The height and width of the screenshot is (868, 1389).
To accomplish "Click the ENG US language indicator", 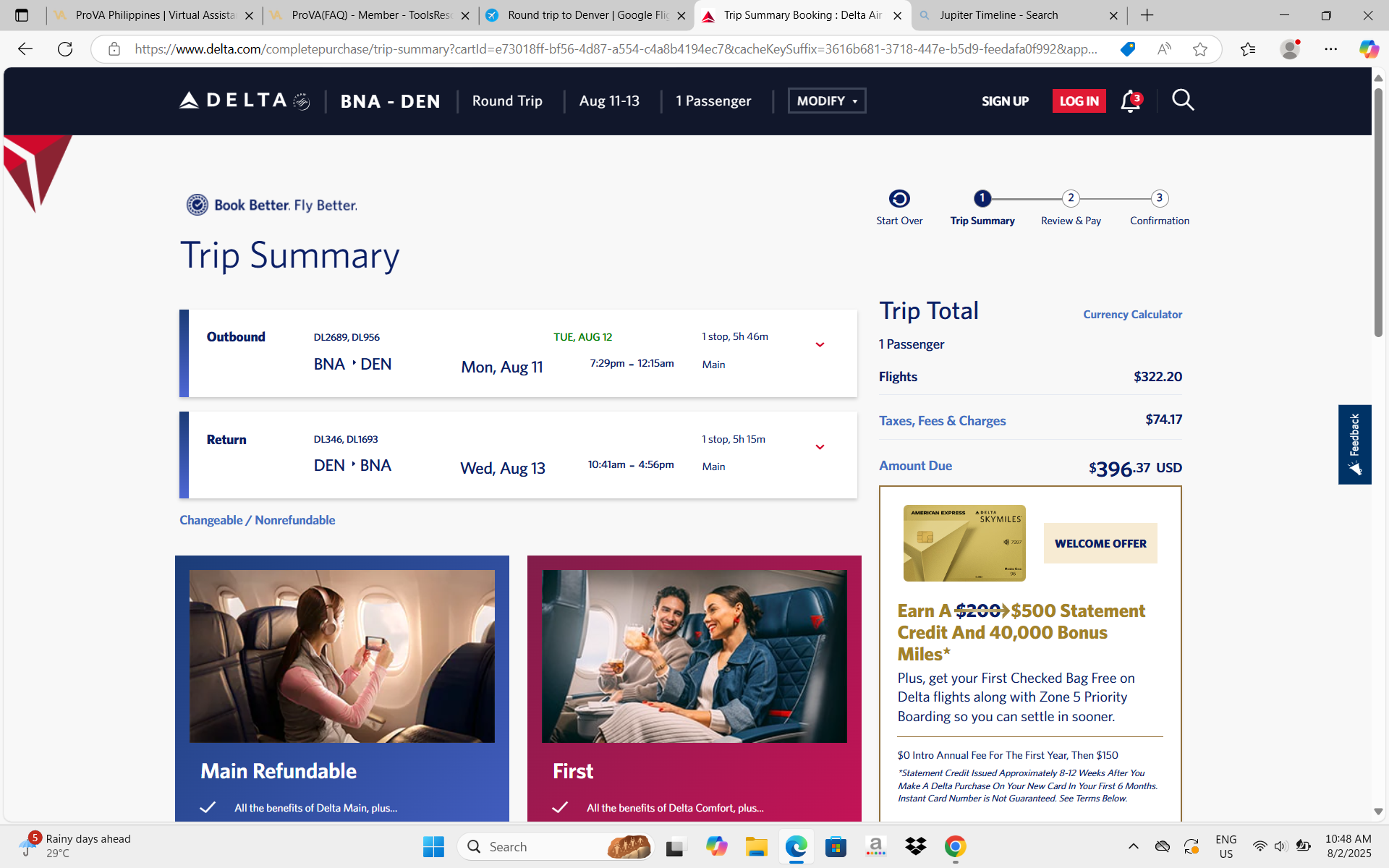I will point(1226,846).
